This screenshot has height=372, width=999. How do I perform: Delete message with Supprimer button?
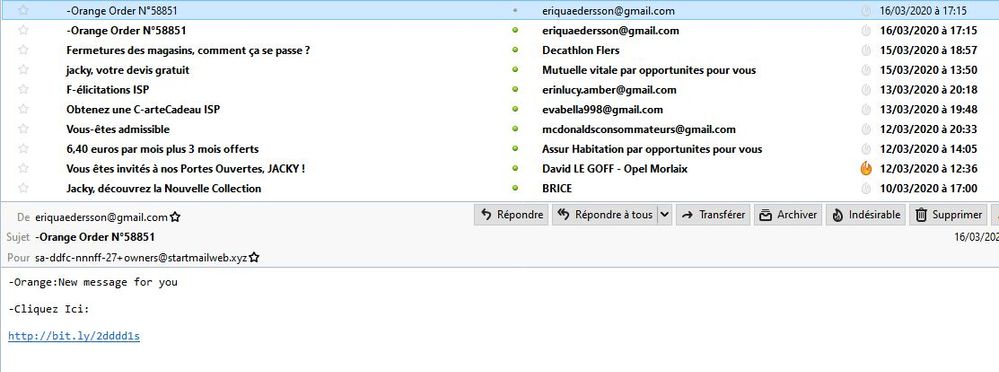tap(948, 215)
